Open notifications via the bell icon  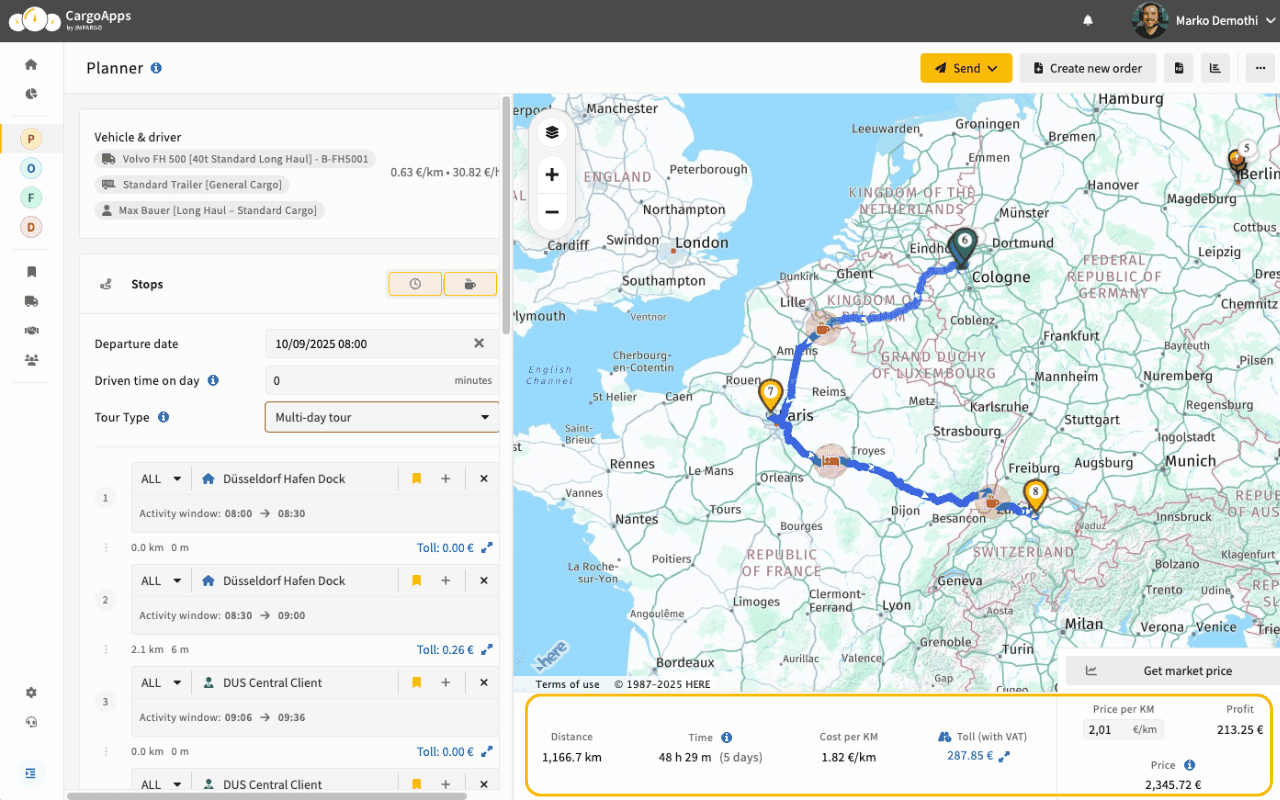1090,20
